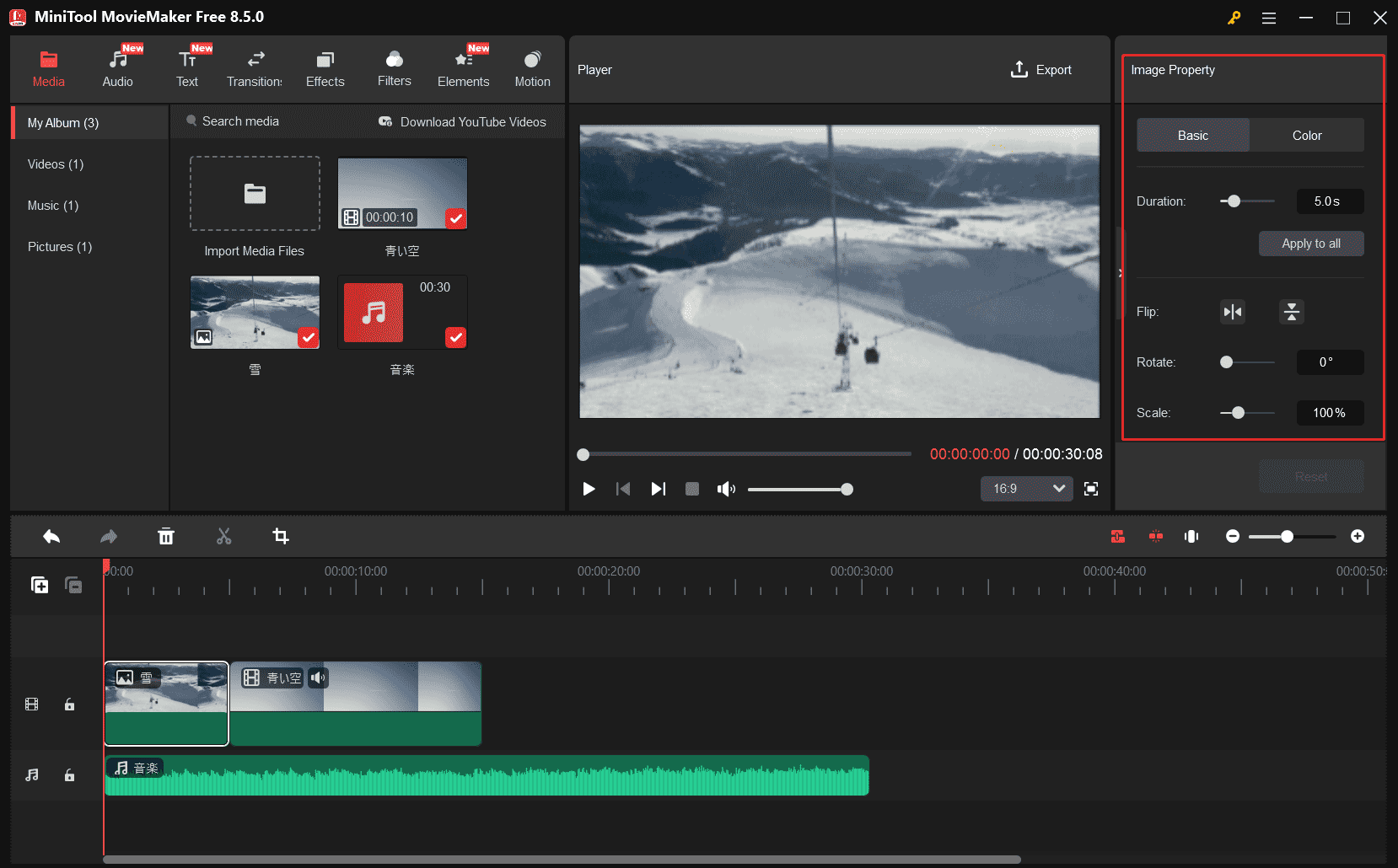Click the Split scissors tool

[223, 536]
